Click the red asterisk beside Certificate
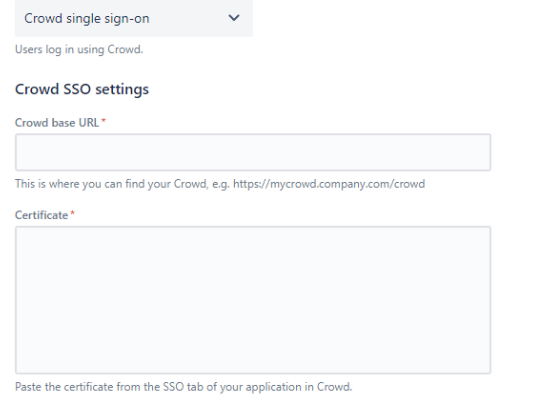 click(73, 213)
